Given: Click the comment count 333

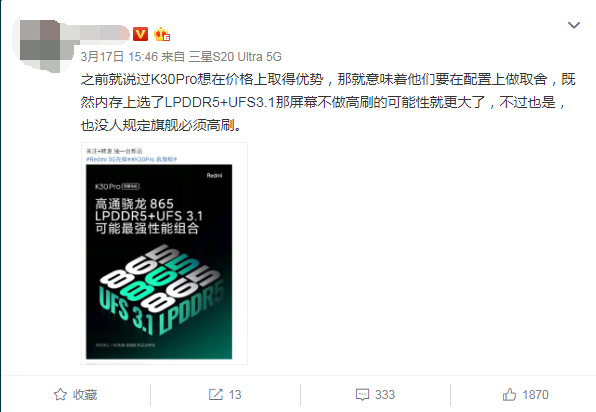Looking at the screenshot, I should coord(385,395).
